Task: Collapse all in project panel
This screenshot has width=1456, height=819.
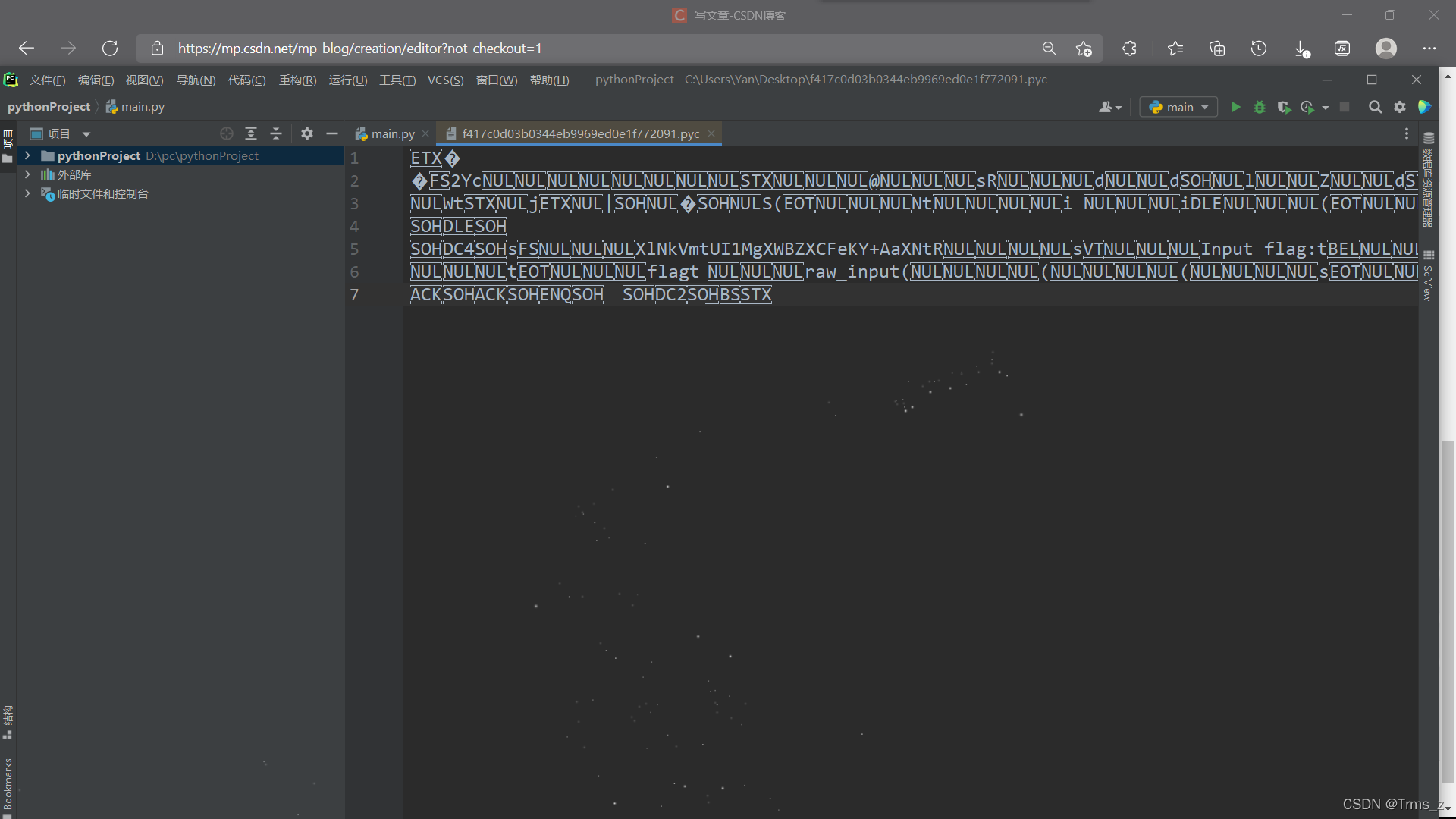Action: (276, 133)
